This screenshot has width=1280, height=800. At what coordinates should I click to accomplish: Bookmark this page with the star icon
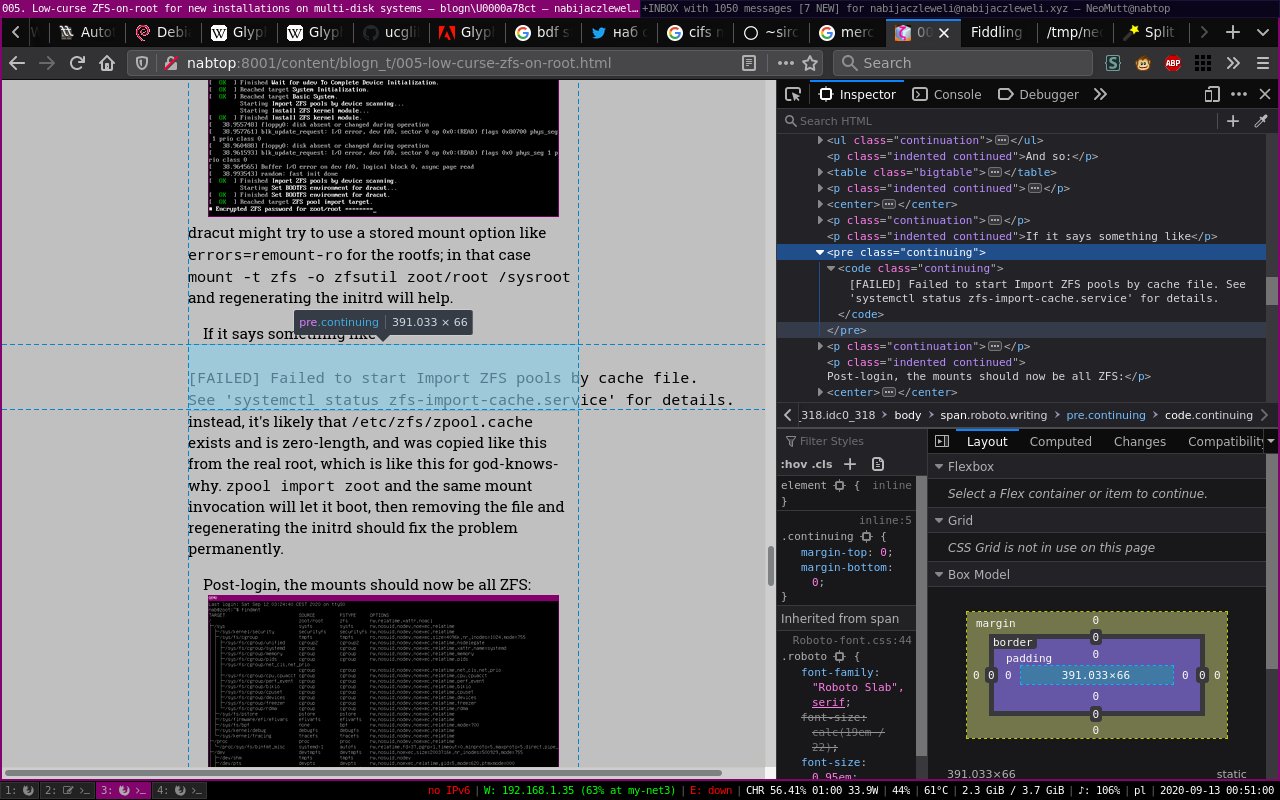pyautogui.click(x=811, y=63)
